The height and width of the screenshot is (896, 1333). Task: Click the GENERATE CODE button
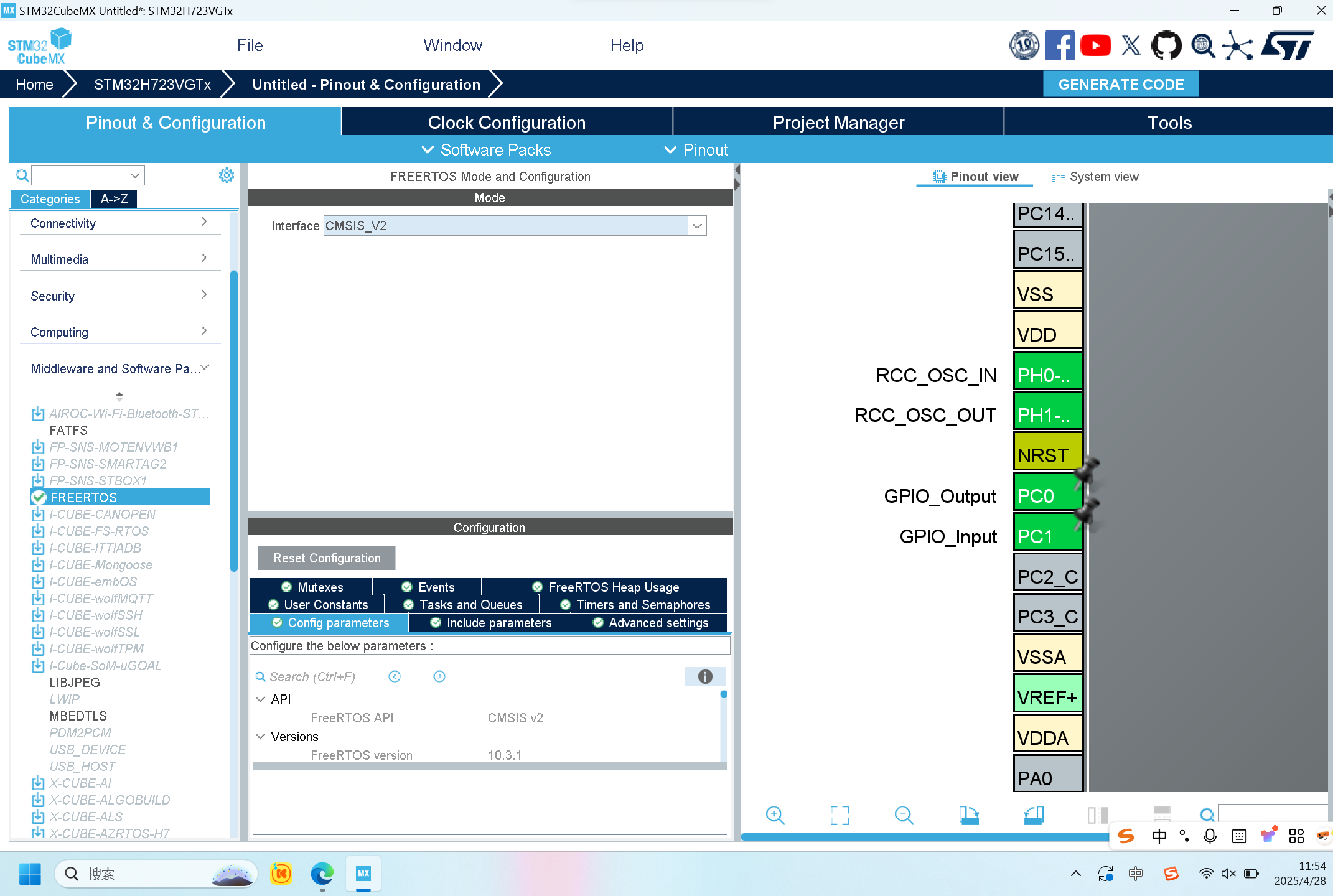click(1121, 85)
